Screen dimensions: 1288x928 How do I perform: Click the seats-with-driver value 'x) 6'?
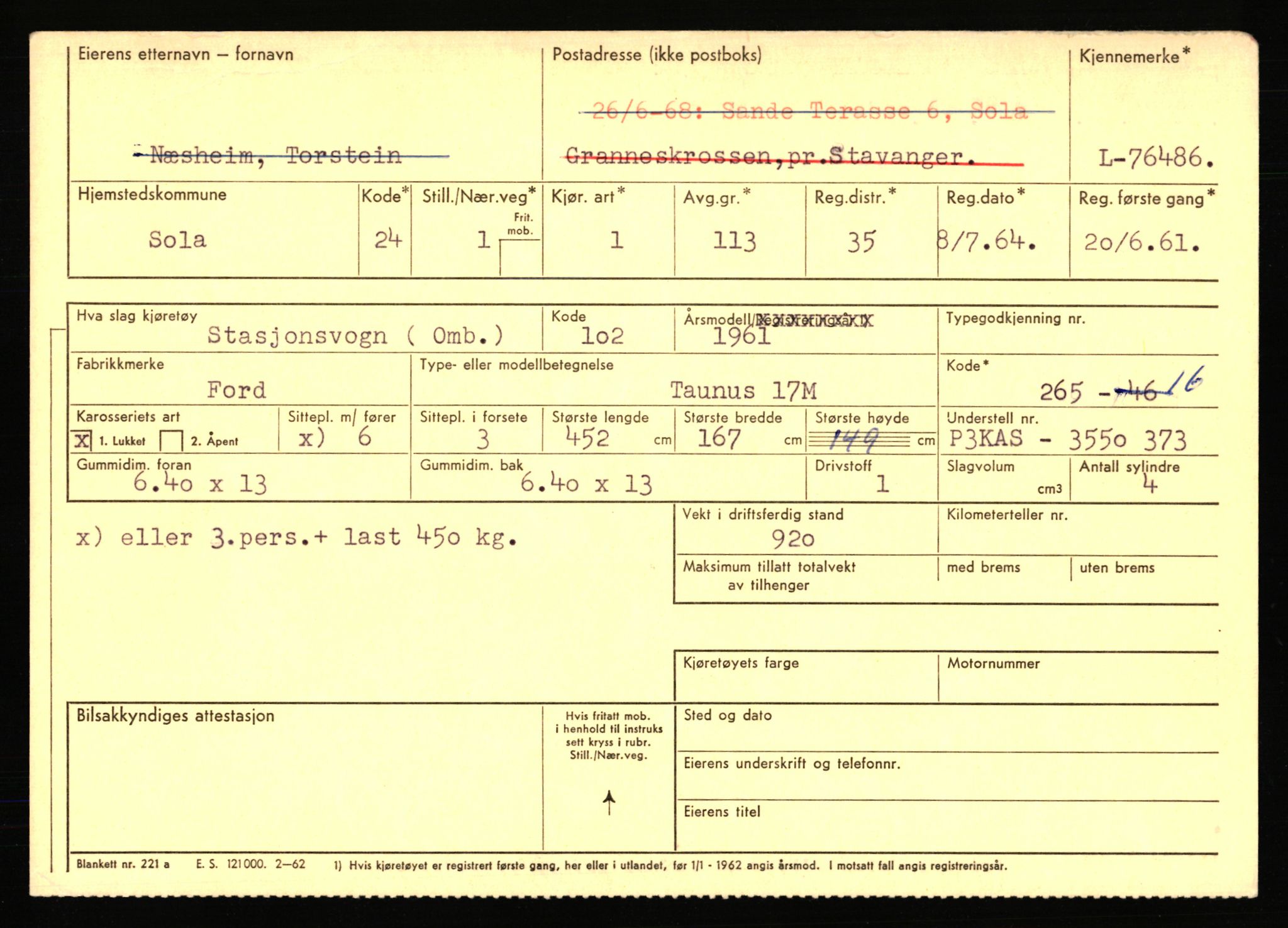(335, 438)
